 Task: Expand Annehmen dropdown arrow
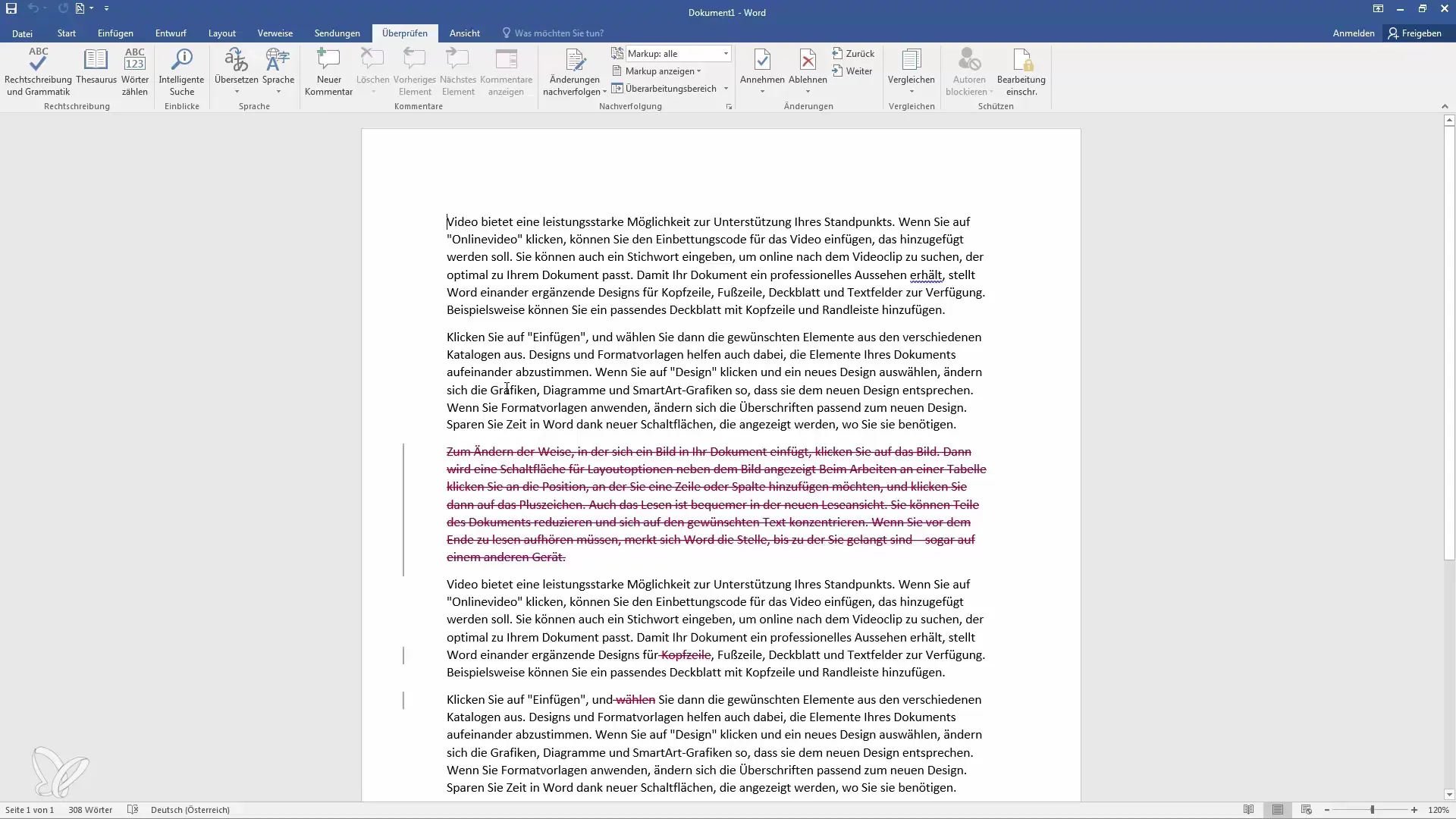(x=762, y=92)
